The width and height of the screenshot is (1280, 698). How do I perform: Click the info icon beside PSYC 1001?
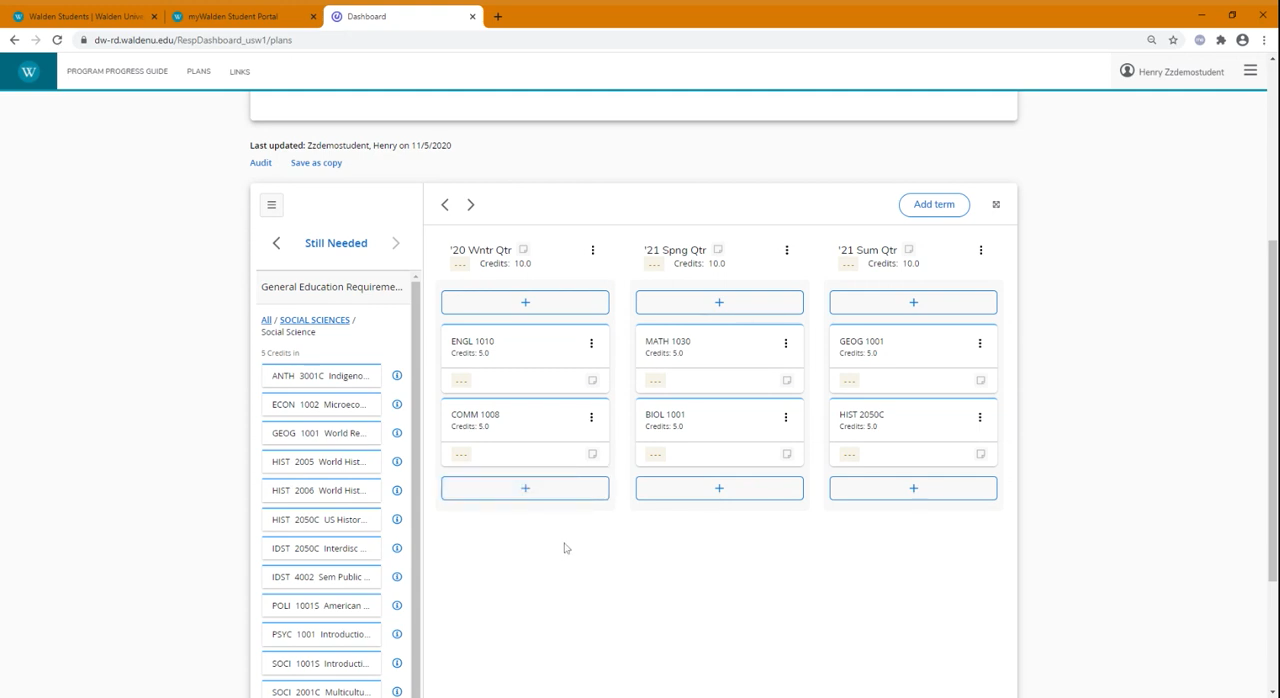(397, 634)
